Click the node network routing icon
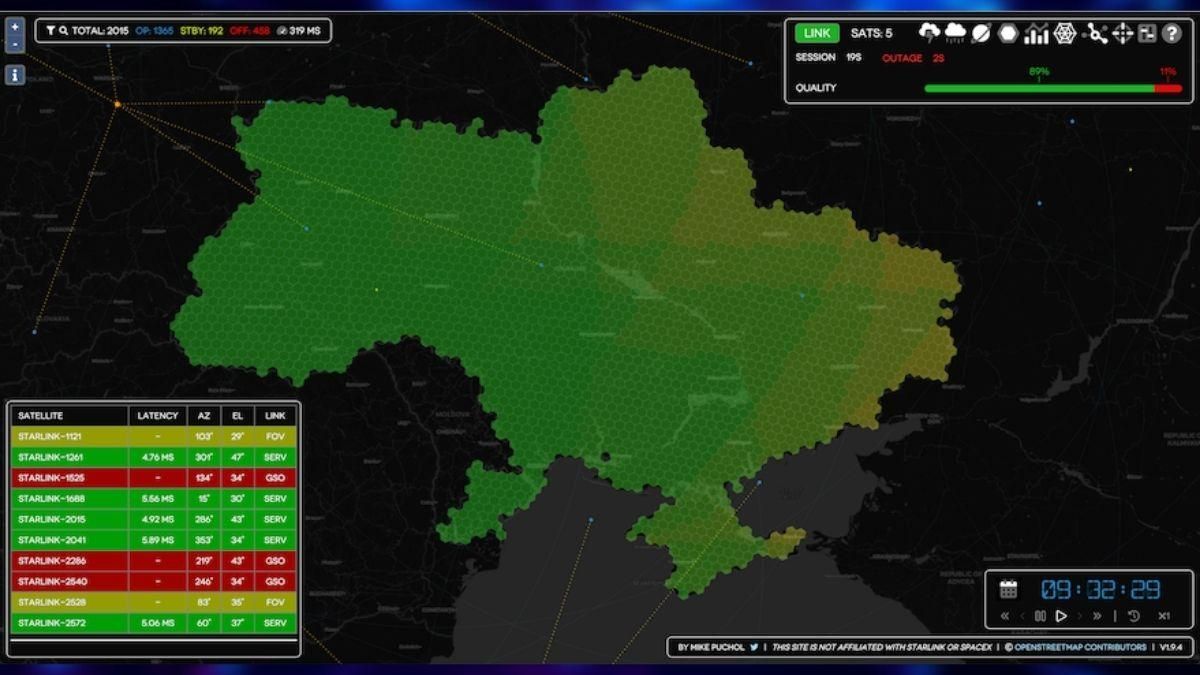This screenshot has width=1200, height=675. pyautogui.click(x=1096, y=33)
